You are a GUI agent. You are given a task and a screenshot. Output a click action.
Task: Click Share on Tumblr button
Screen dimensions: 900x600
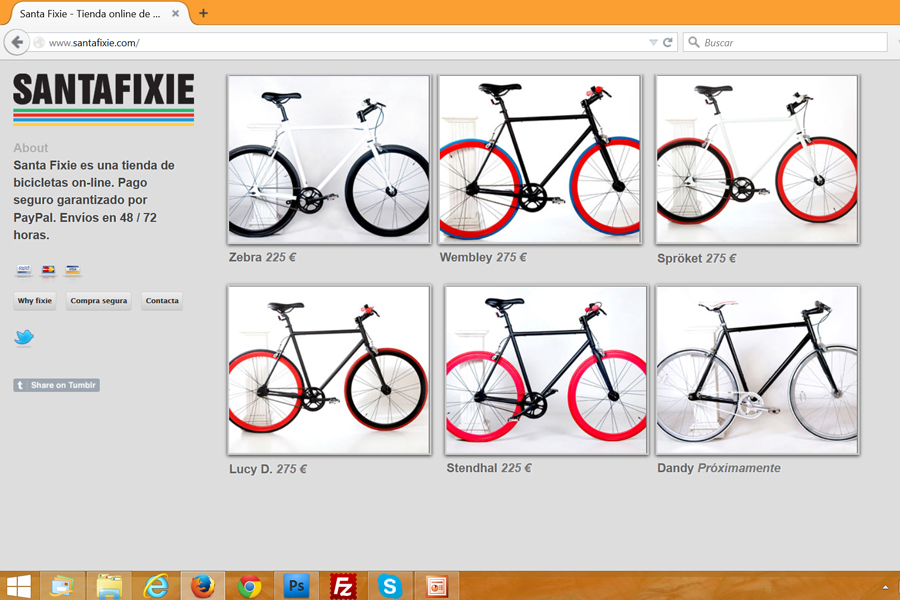(x=56, y=385)
